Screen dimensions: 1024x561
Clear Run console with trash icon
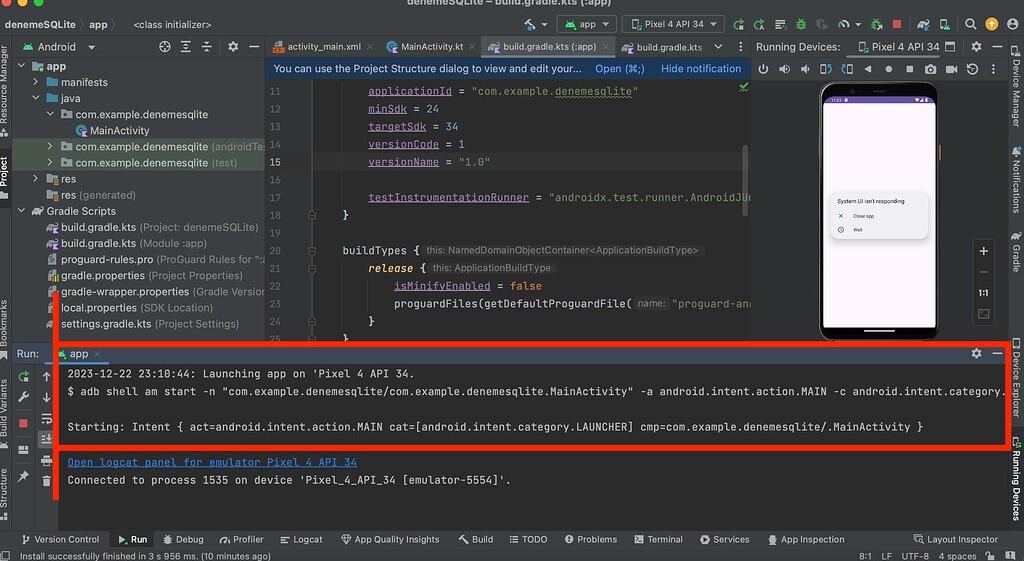coord(46,481)
